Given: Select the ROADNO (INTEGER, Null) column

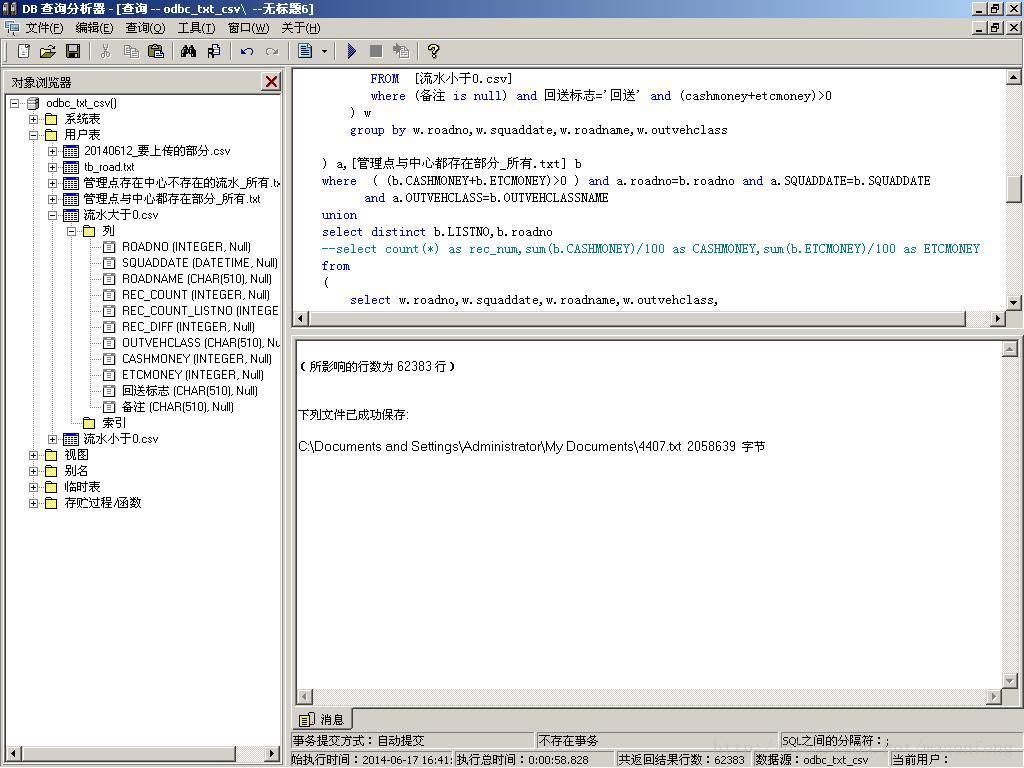Looking at the screenshot, I should point(186,247).
